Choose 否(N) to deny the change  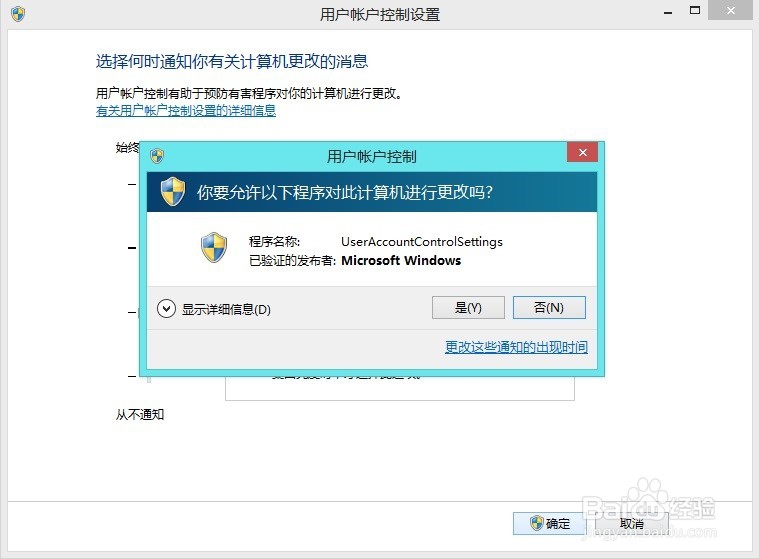(x=549, y=307)
